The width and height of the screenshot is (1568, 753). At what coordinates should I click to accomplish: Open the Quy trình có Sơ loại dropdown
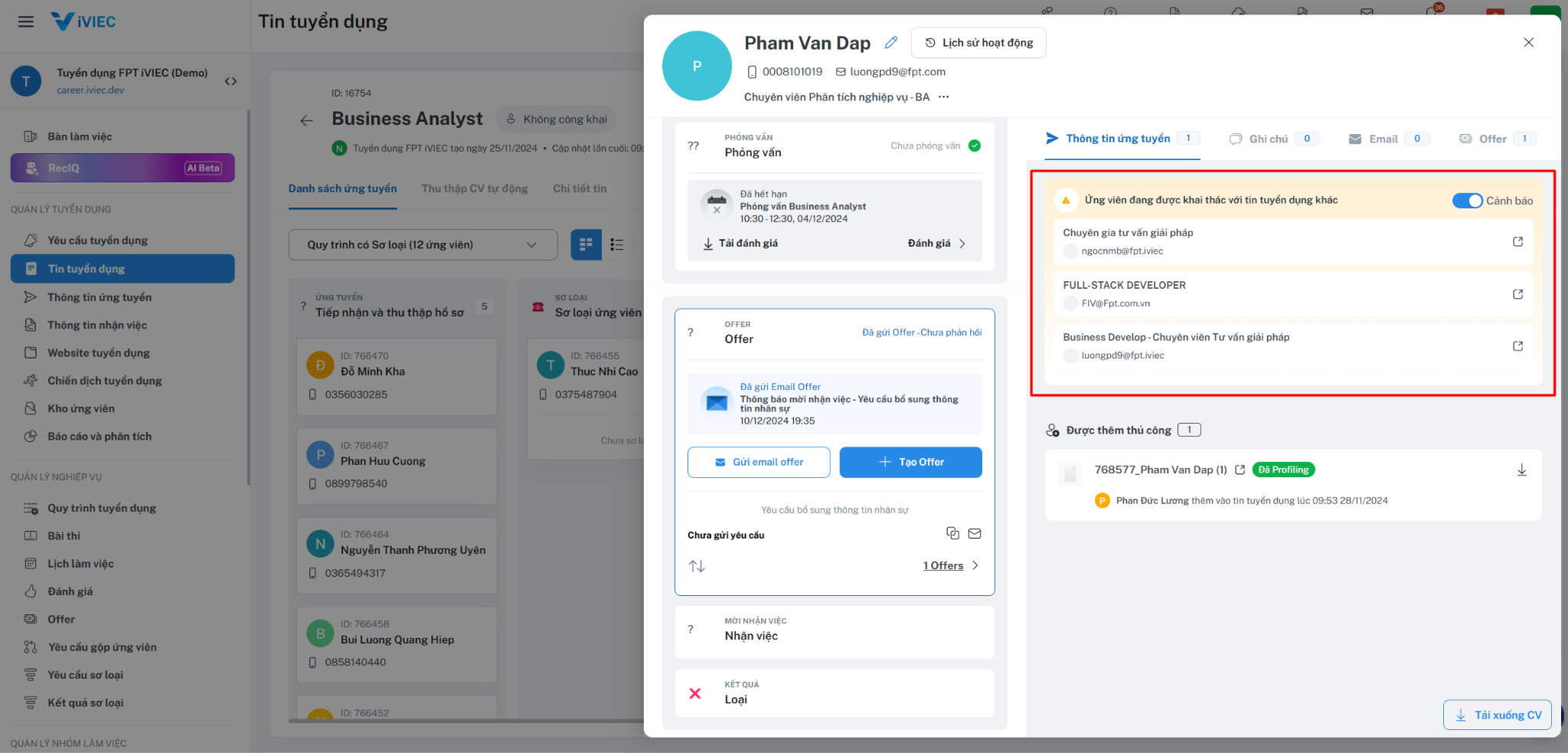(423, 245)
